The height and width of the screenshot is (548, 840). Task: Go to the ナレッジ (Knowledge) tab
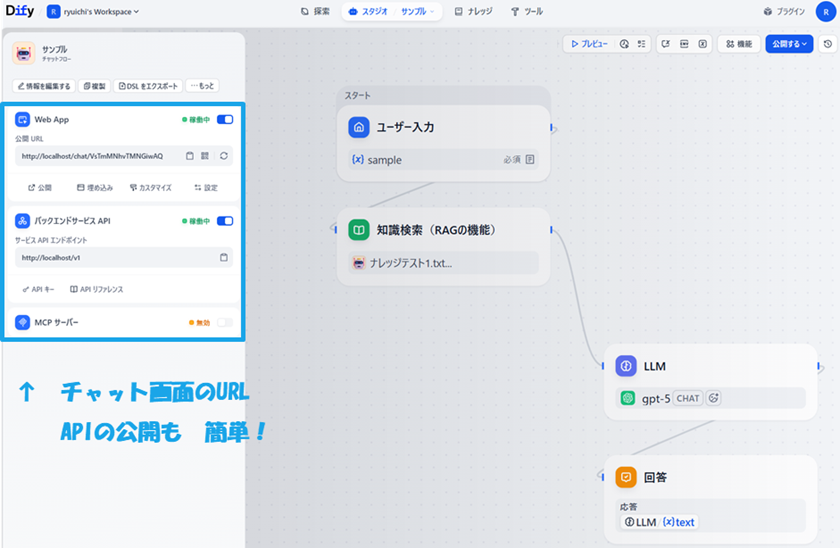click(474, 11)
